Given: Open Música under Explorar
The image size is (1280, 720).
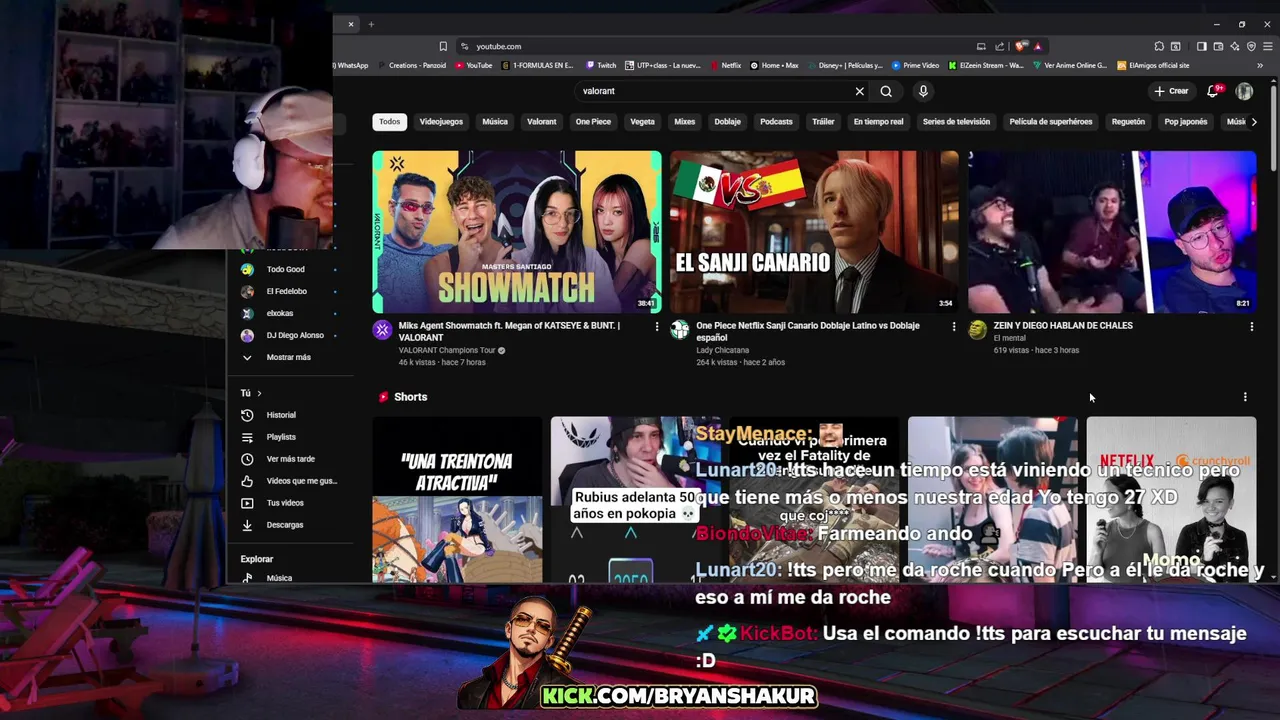Looking at the screenshot, I should (279, 578).
